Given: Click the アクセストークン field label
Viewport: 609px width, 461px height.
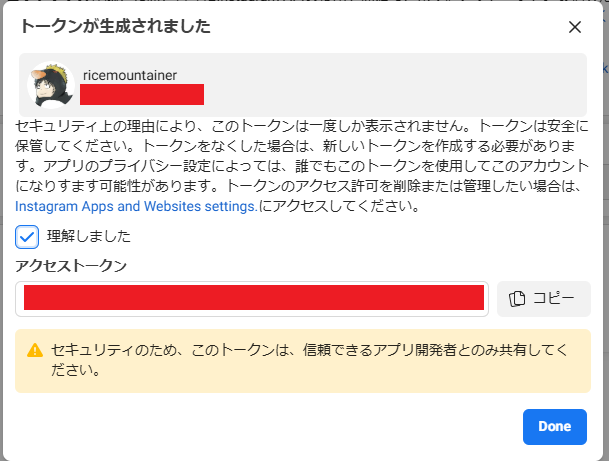Looking at the screenshot, I should pos(69,266).
